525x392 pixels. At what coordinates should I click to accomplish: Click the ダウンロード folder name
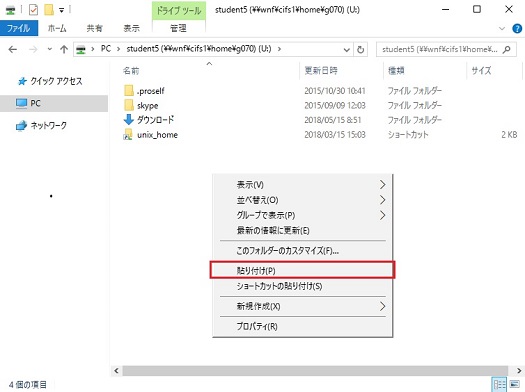155,120
